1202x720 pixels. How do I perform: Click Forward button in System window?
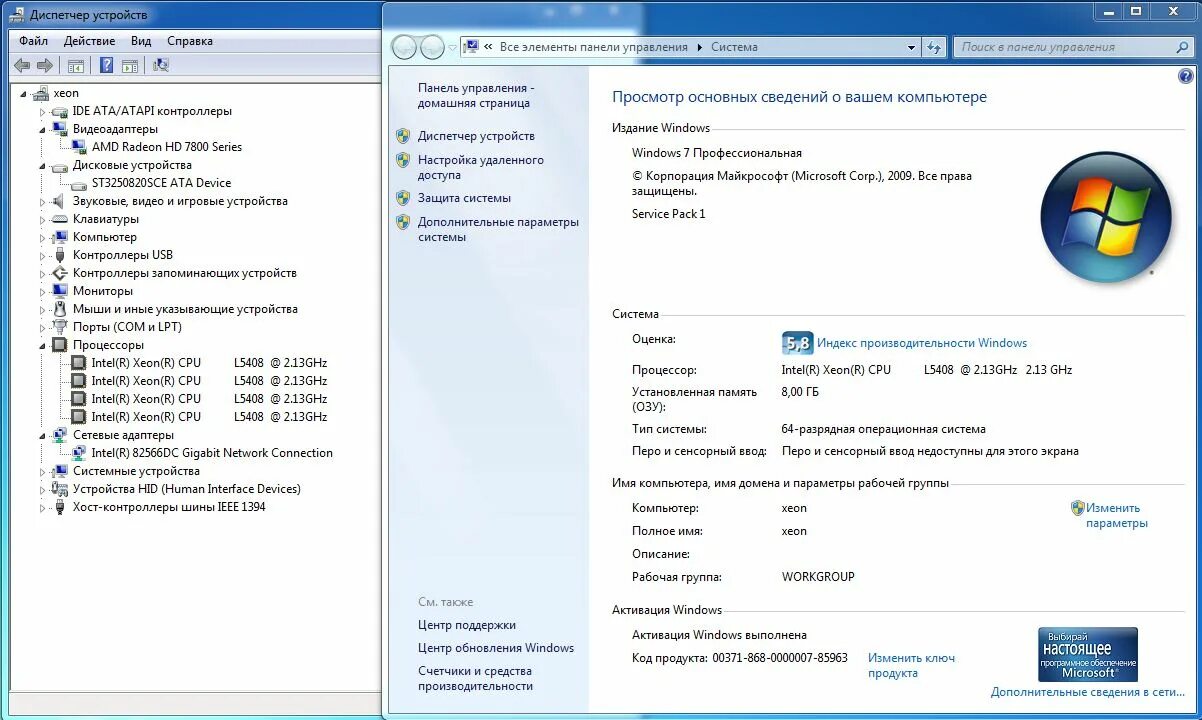click(x=432, y=47)
